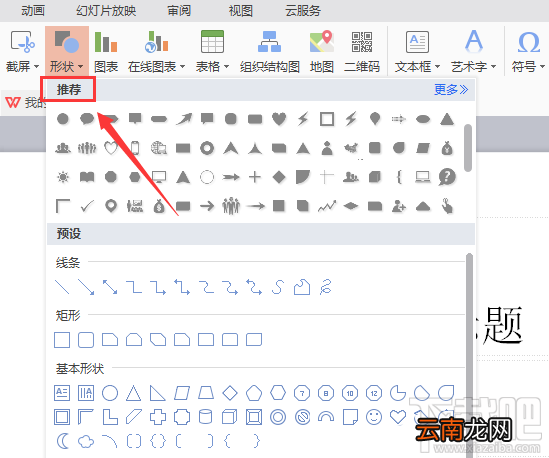Switch to the 云服务 tab
Screen dimensions: 549x458
(303, 11)
